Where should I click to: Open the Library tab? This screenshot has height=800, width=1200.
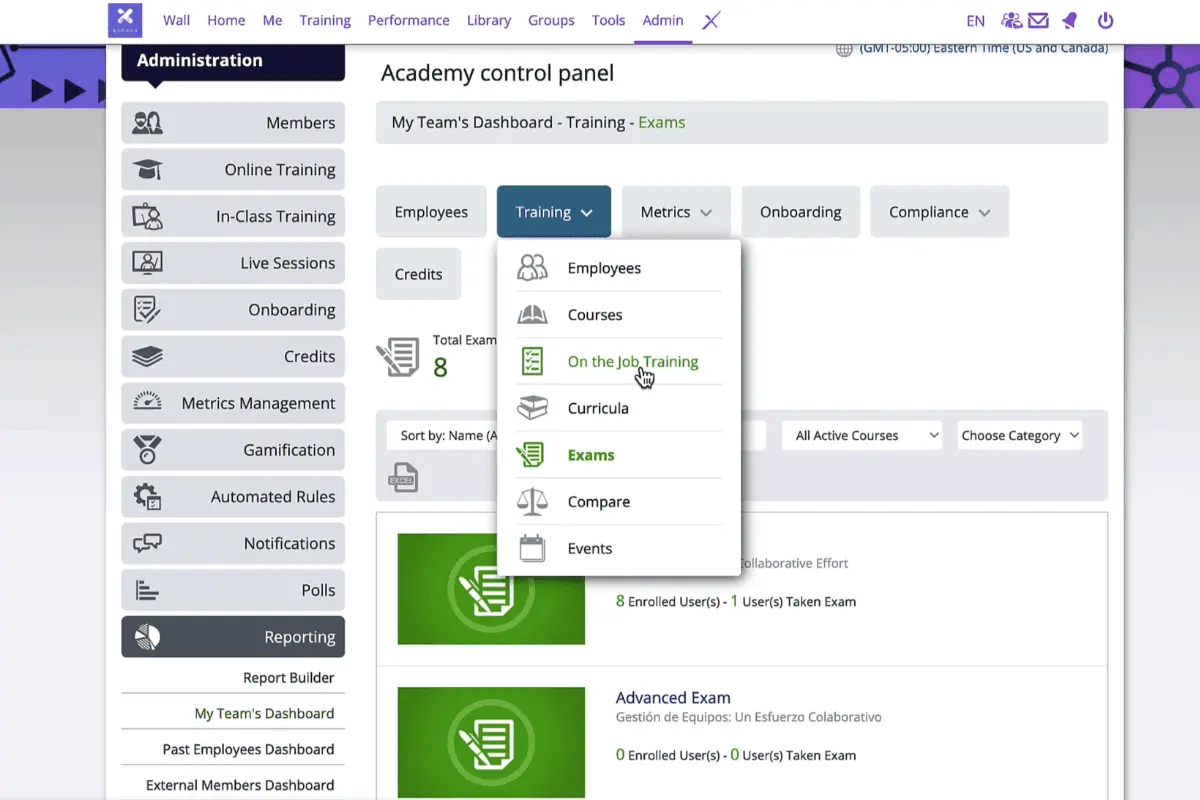pos(489,20)
